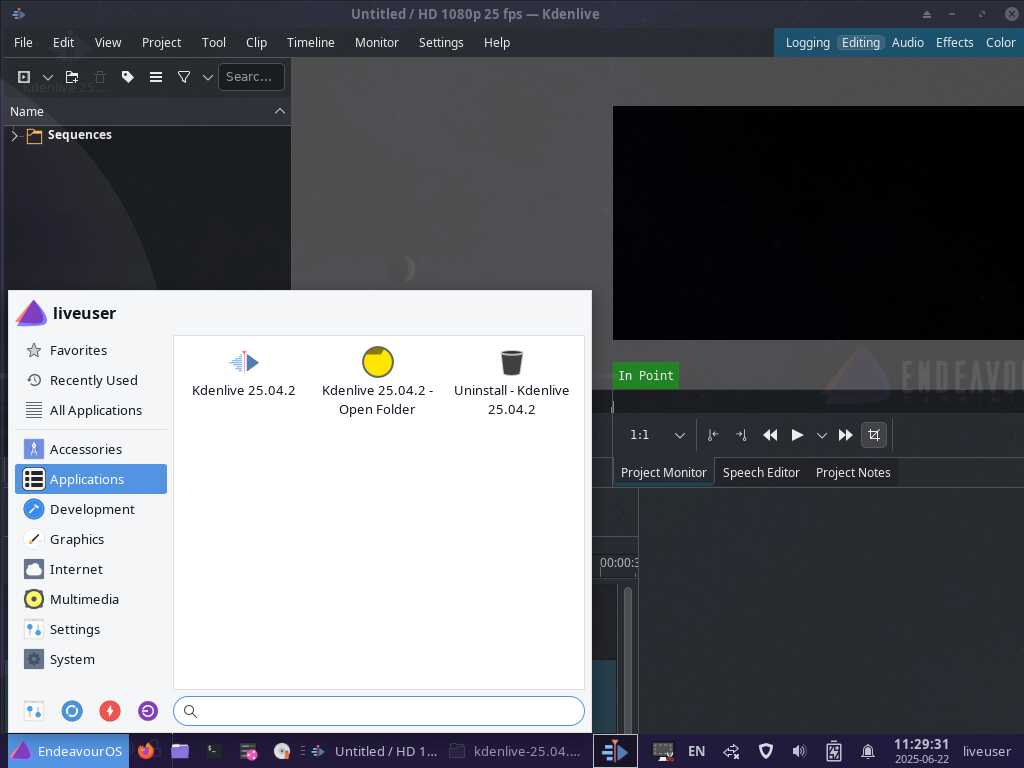Screen dimensions: 1024x768
Task: Switch to the Project Monitor tab
Action: pos(664,472)
